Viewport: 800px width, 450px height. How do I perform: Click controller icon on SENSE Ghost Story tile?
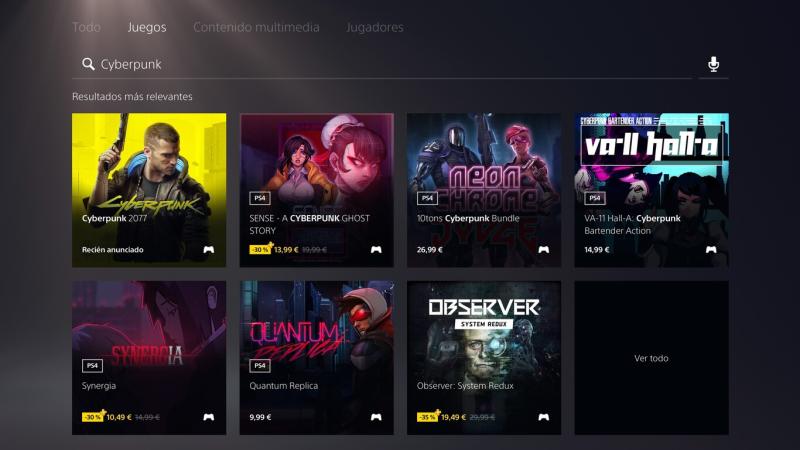click(376, 249)
